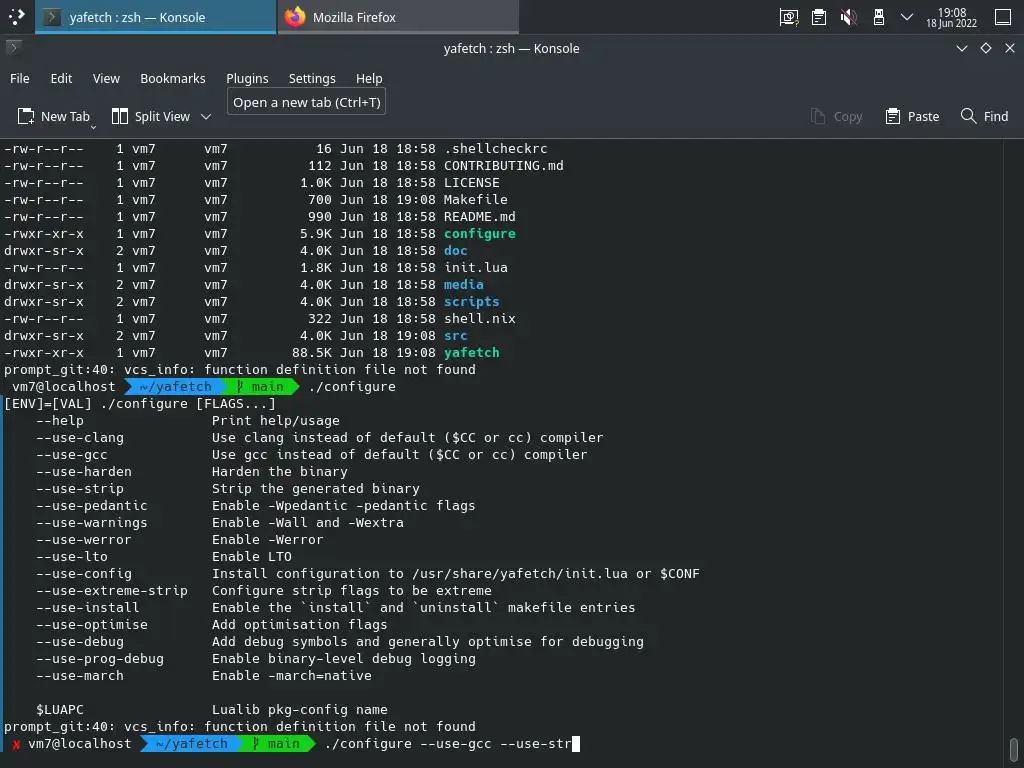This screenshot has height=768, width=1024.
Task: Click the Split View toolbar button
Action: click(151, 116)
